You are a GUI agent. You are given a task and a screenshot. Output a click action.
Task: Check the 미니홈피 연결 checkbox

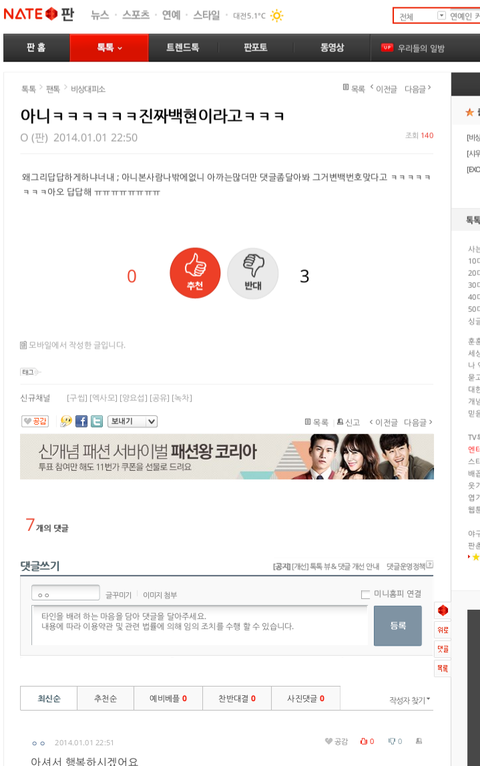365,594
